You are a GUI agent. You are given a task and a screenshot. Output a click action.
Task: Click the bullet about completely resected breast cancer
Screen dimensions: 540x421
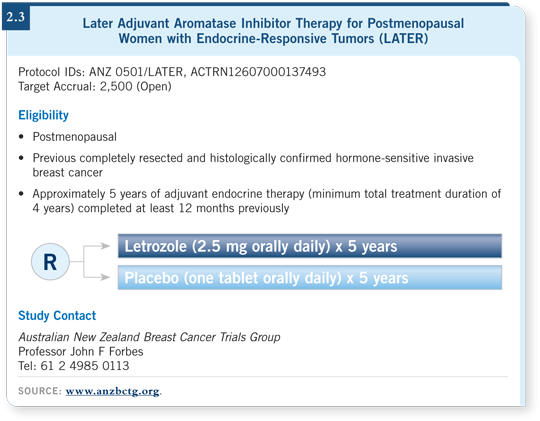click(253, 165)
